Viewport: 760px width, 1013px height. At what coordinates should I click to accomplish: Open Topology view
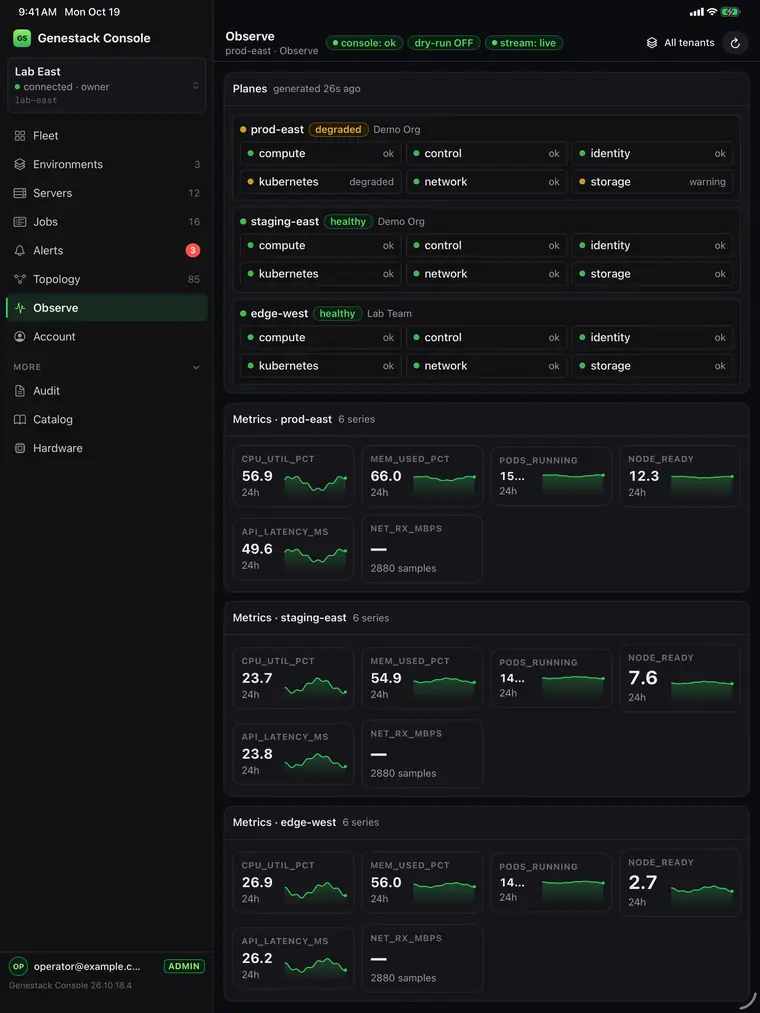(x=107, y=279)
